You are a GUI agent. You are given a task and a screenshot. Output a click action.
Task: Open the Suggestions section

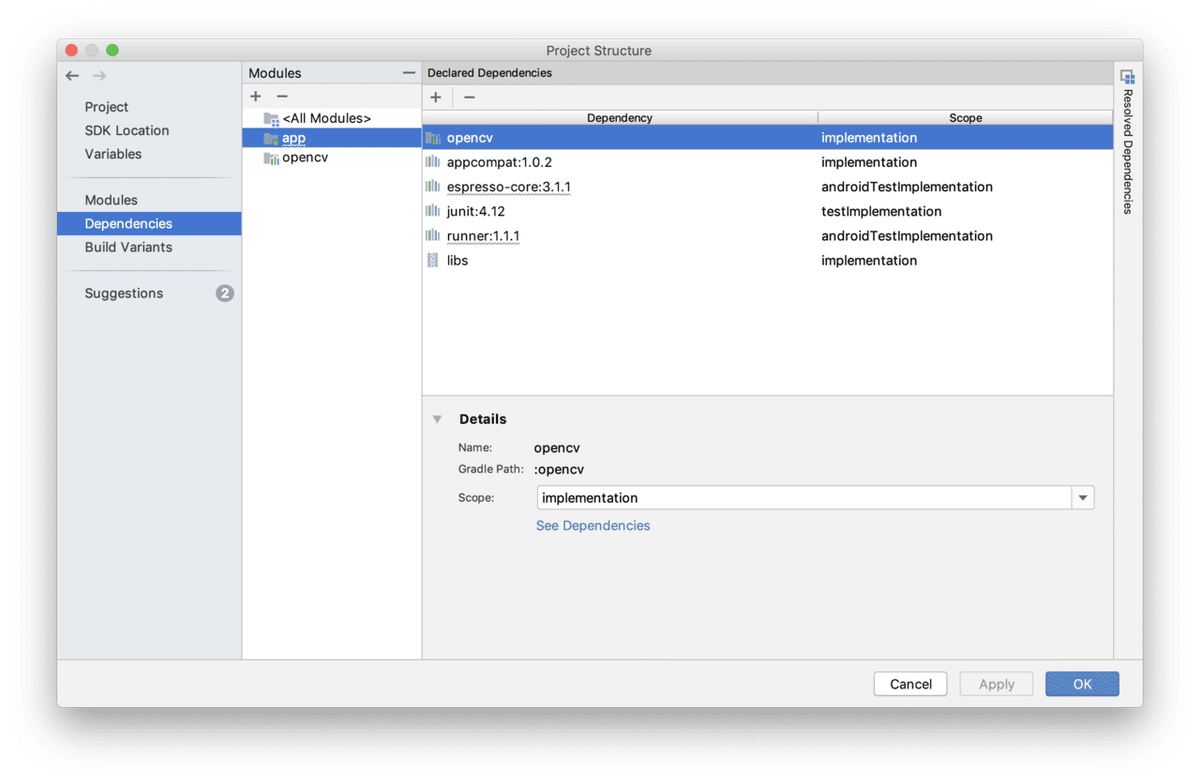[124, 293]
